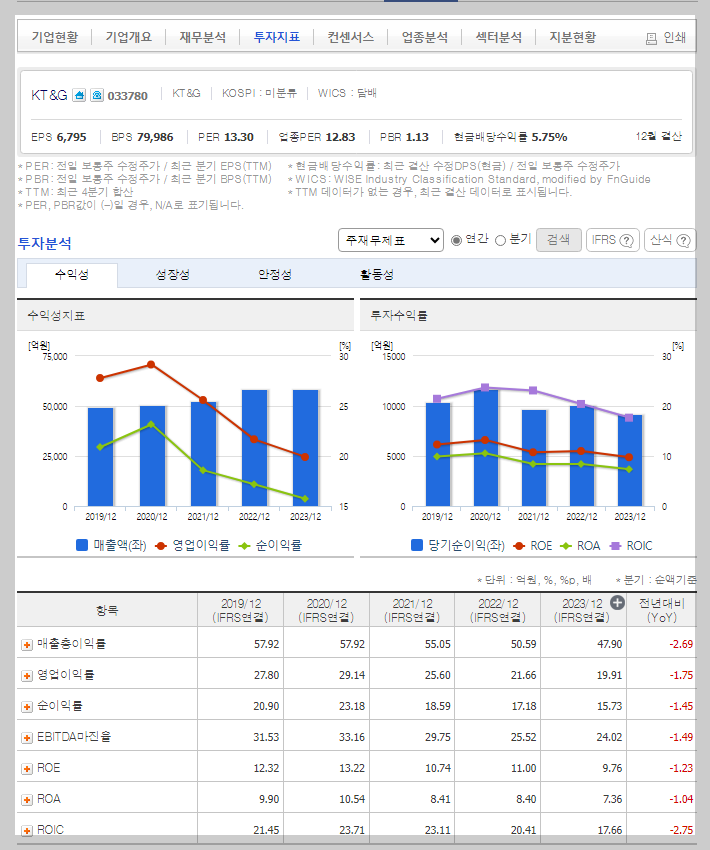Click the 산식 formula button
This screenshot has height=850, width=710.
pyautogui.click(x=670, y=240)
